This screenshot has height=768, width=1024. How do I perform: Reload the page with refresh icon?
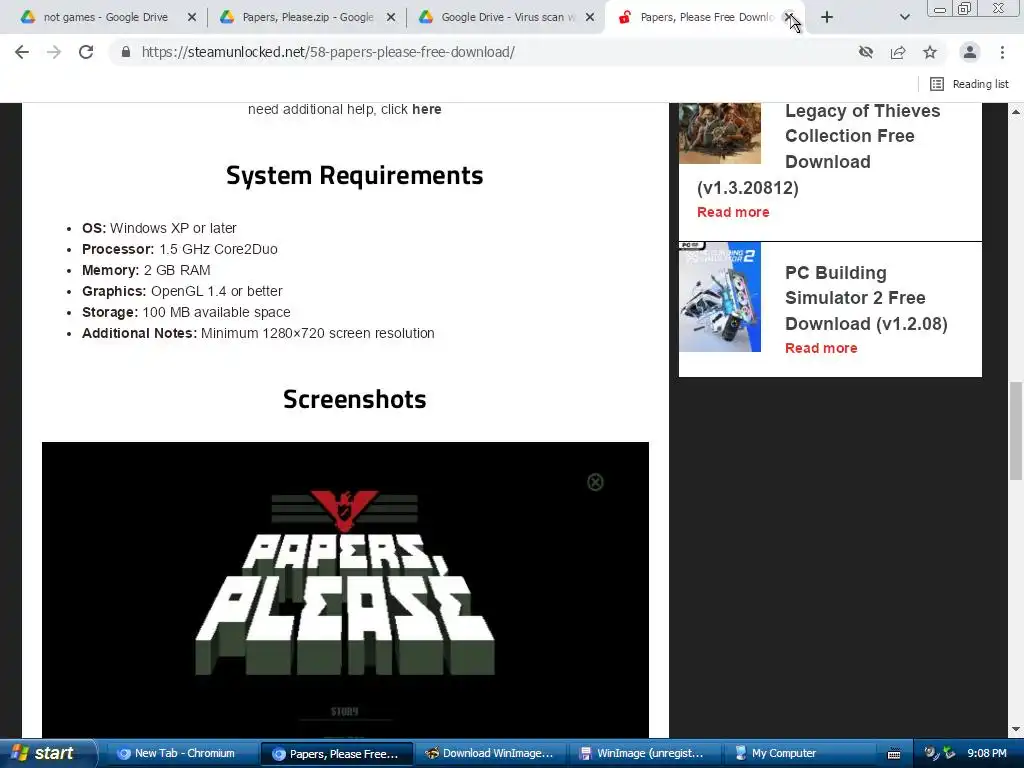click(x=86, y=52)
